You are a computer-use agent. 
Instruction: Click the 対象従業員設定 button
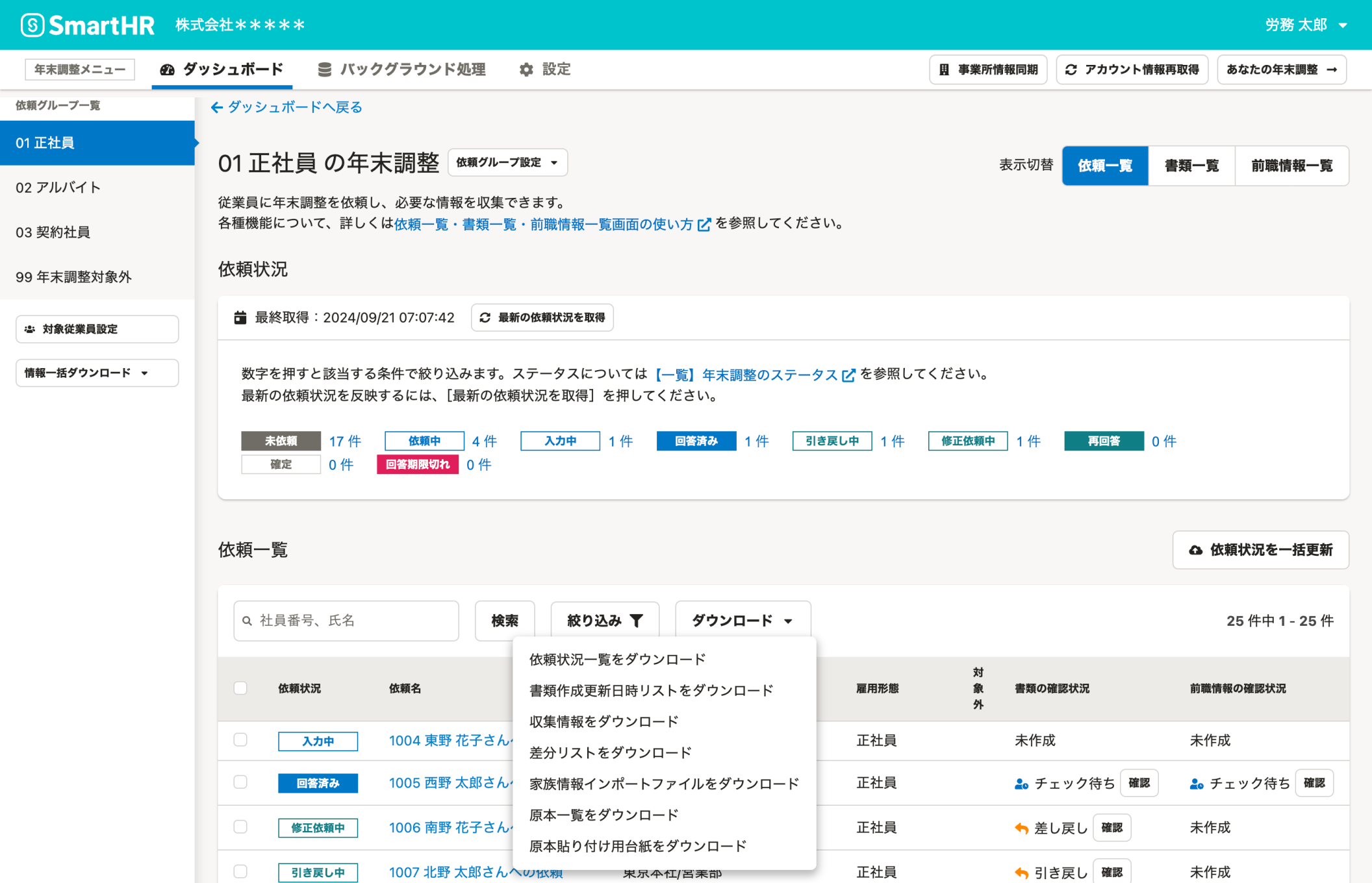tap(97, 329)
